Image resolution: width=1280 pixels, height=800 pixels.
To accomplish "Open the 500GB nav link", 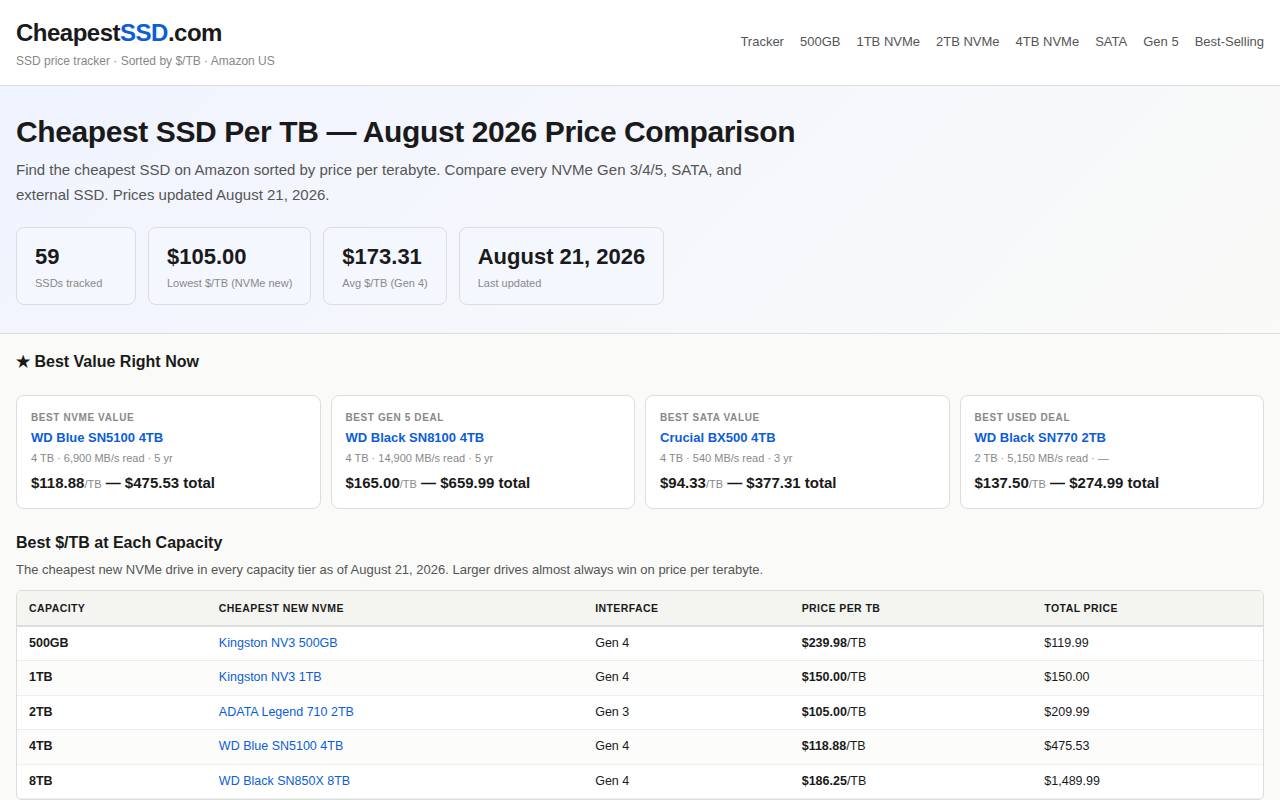I will [820, 42].
